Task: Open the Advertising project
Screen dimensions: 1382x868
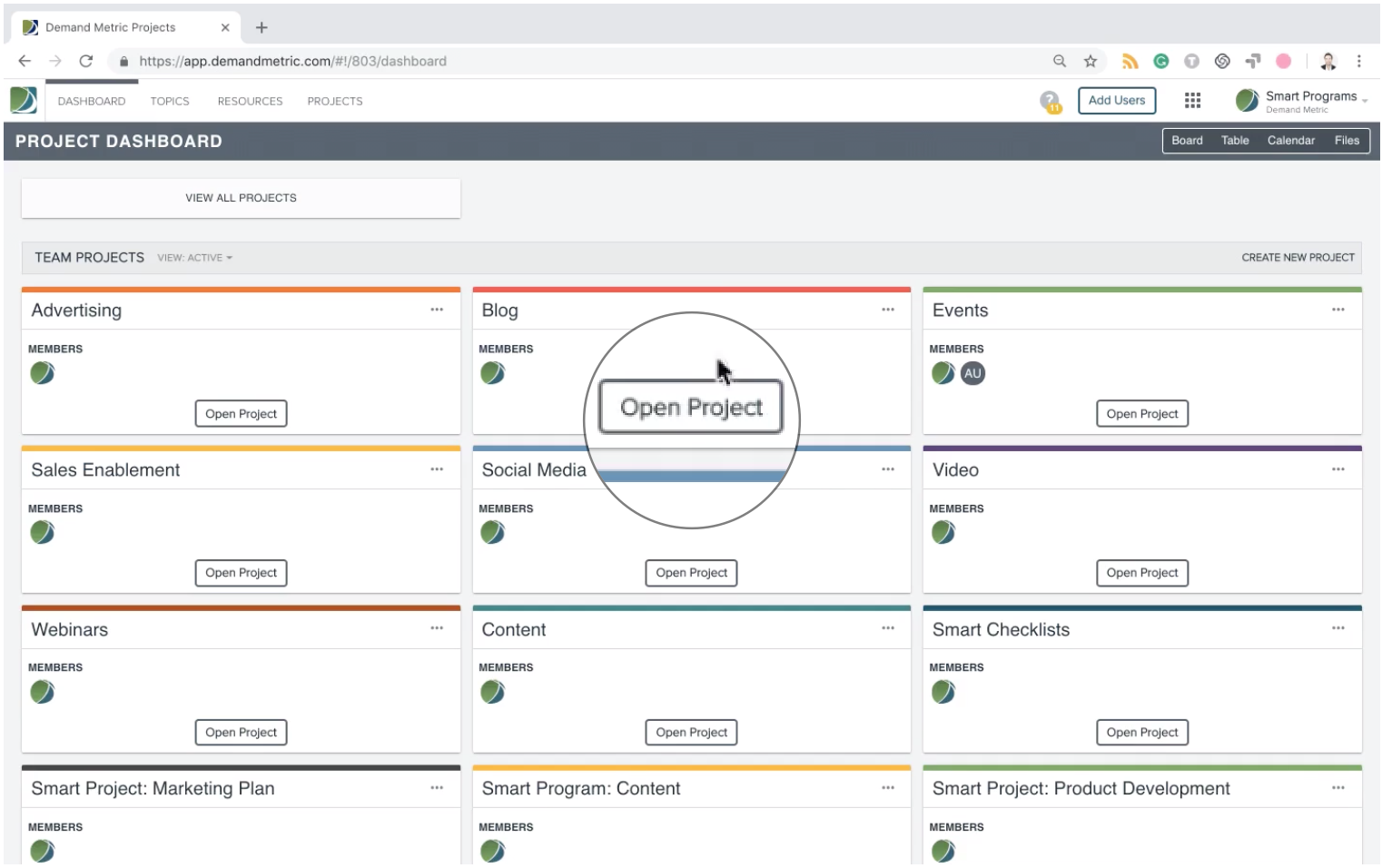Action: pos(241,414)
